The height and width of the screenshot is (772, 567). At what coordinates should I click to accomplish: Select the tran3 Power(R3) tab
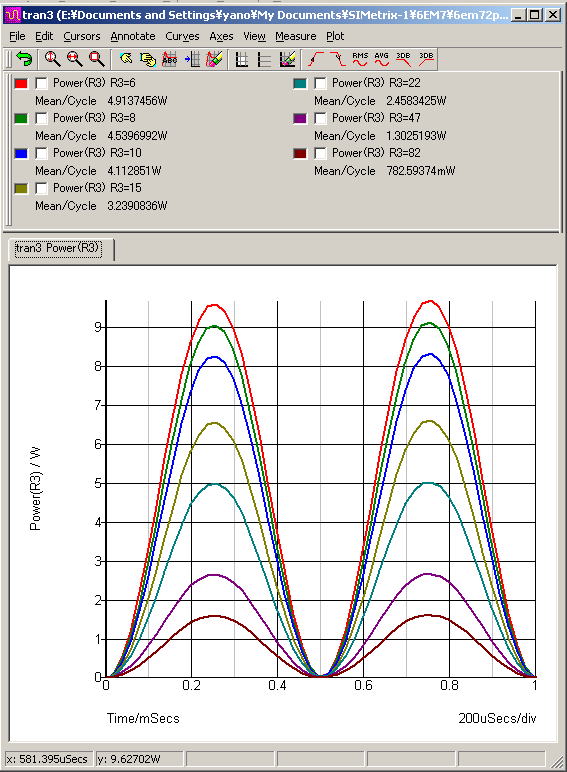(58, 248)
